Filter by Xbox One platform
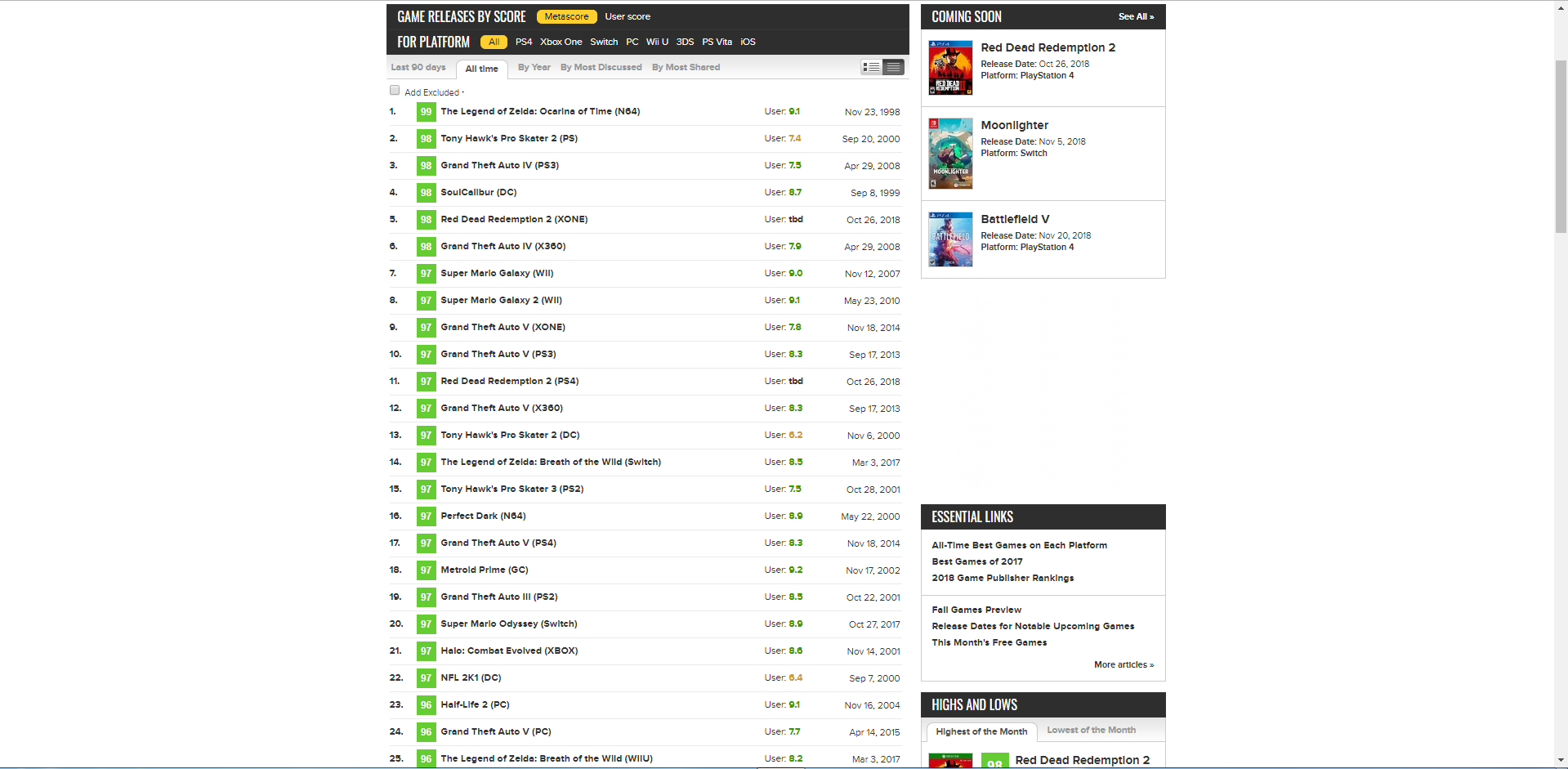1568x769 pixels. tap(561, 42)
